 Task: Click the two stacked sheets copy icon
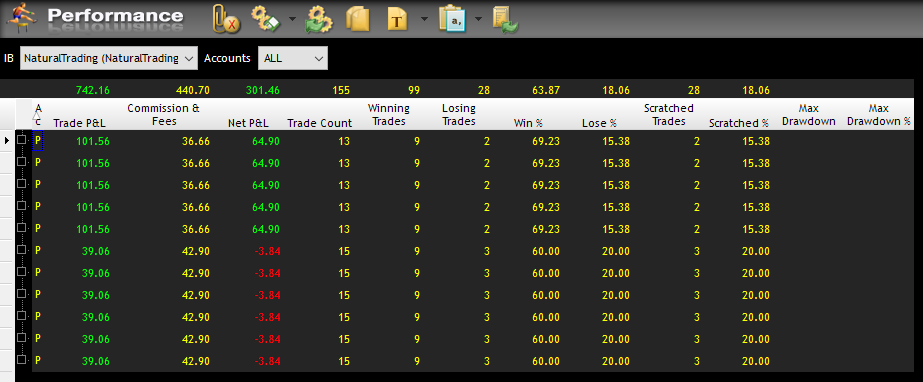coord(357,19)
